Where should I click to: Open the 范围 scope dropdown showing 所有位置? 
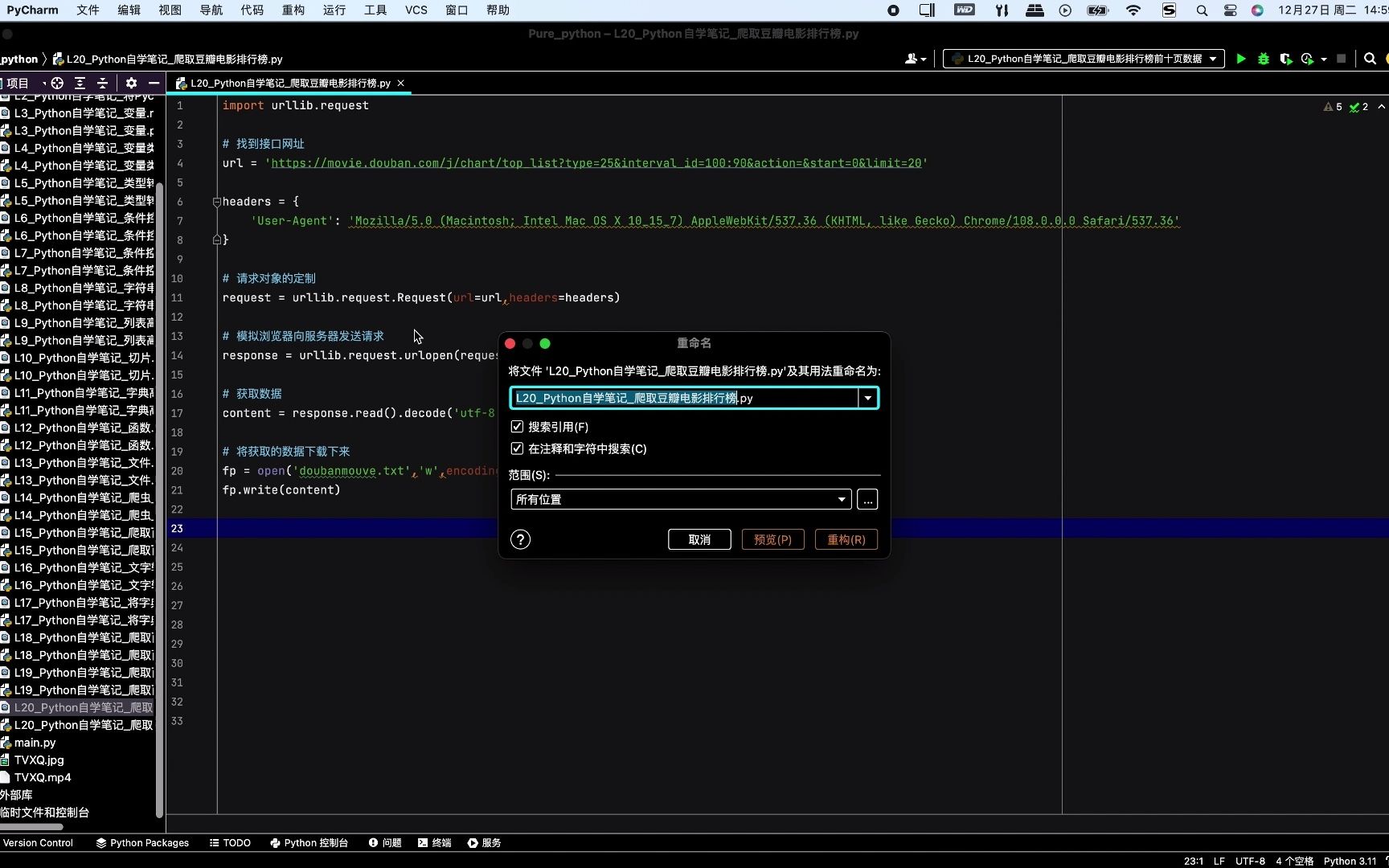(681, 499)
